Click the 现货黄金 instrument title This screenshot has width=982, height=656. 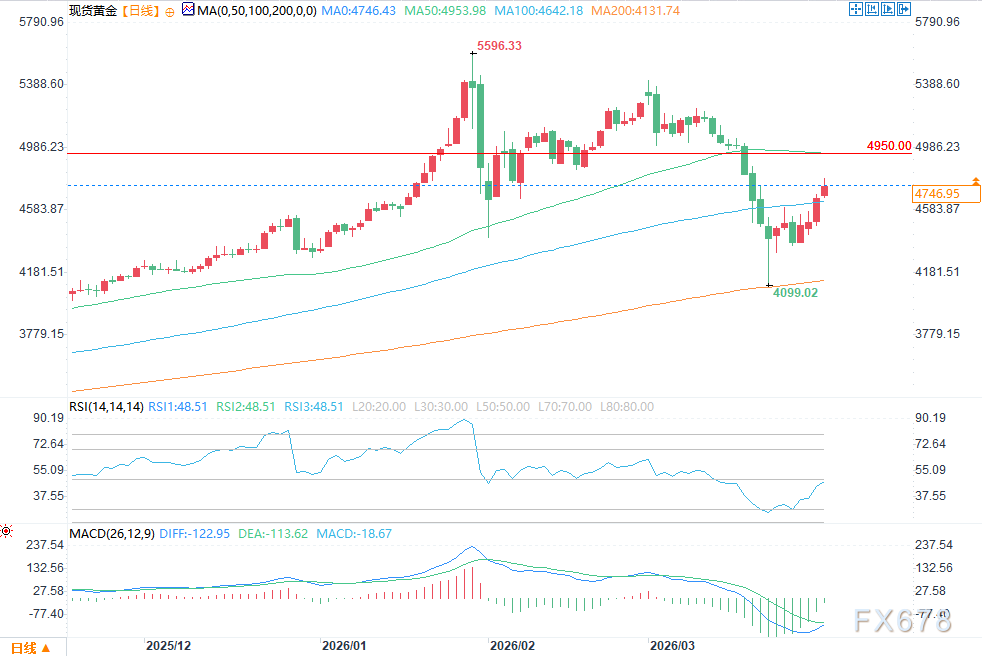(91, 10)
